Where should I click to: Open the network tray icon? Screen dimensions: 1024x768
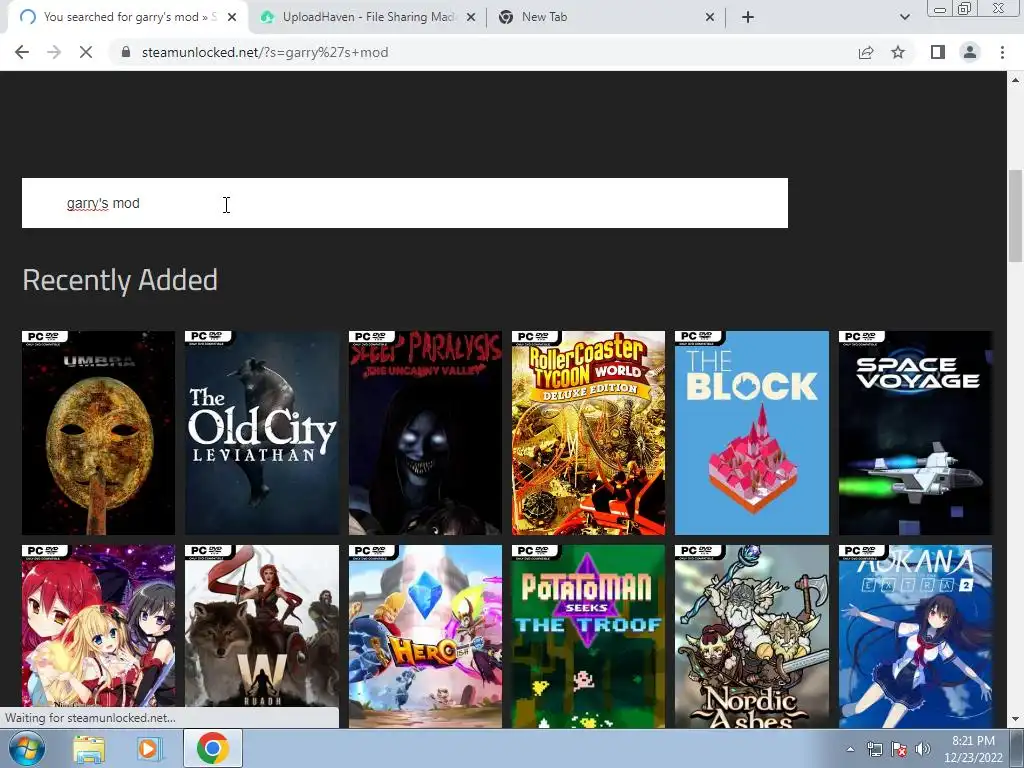click(x=874, y=749)
